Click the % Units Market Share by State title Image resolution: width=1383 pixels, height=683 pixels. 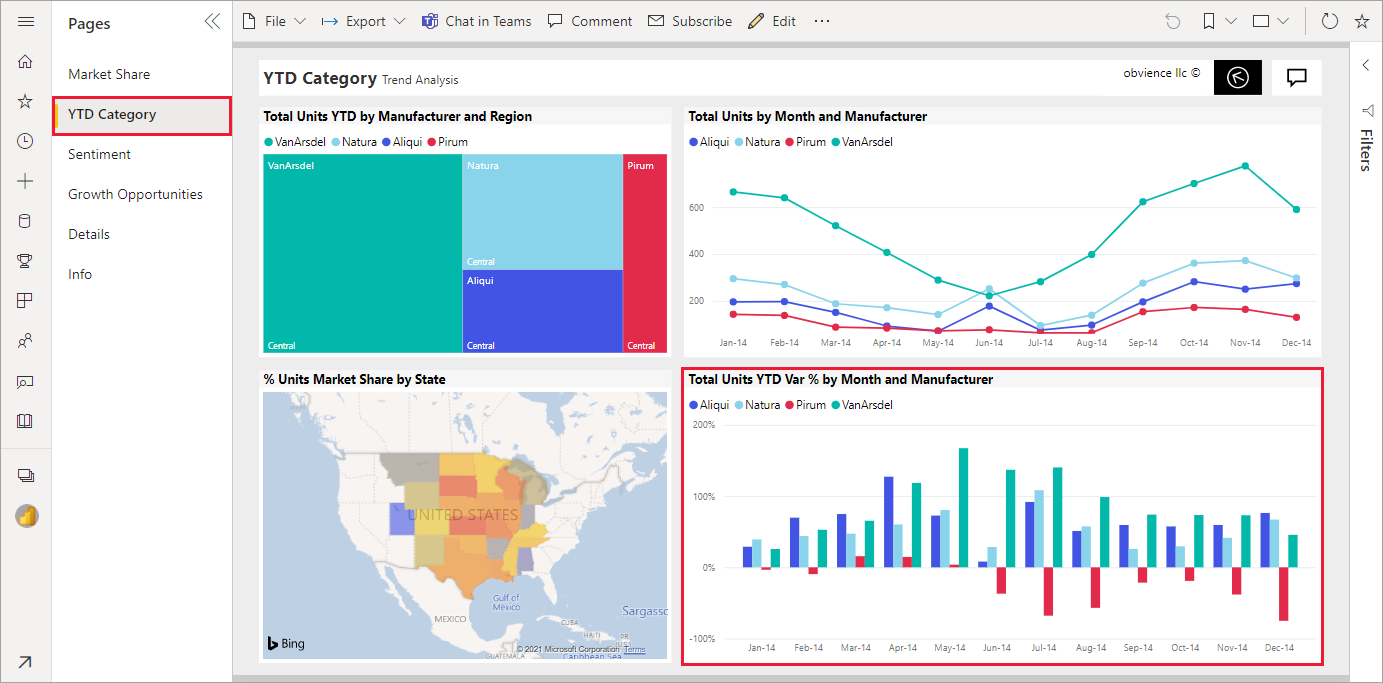pyautogui.click(x=355, y=379)
